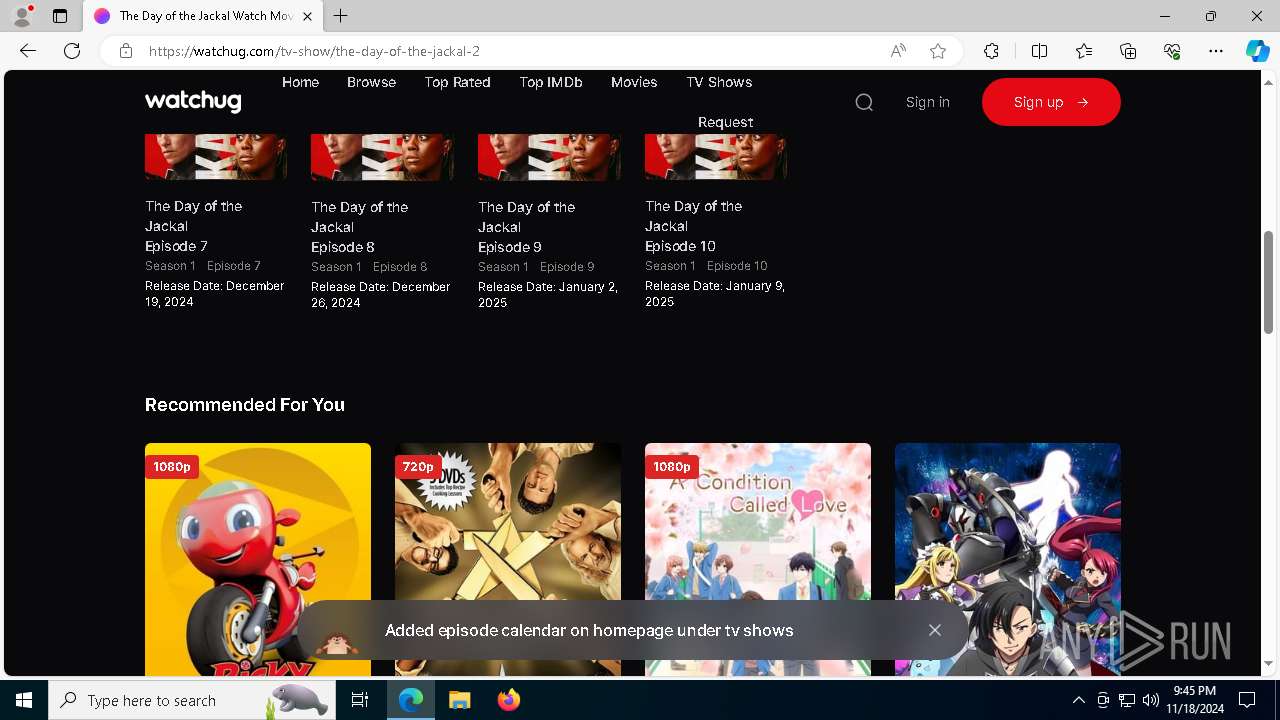Dismiss the episode calendar notification
This screenshot has width=1280, height=720.
934,630
